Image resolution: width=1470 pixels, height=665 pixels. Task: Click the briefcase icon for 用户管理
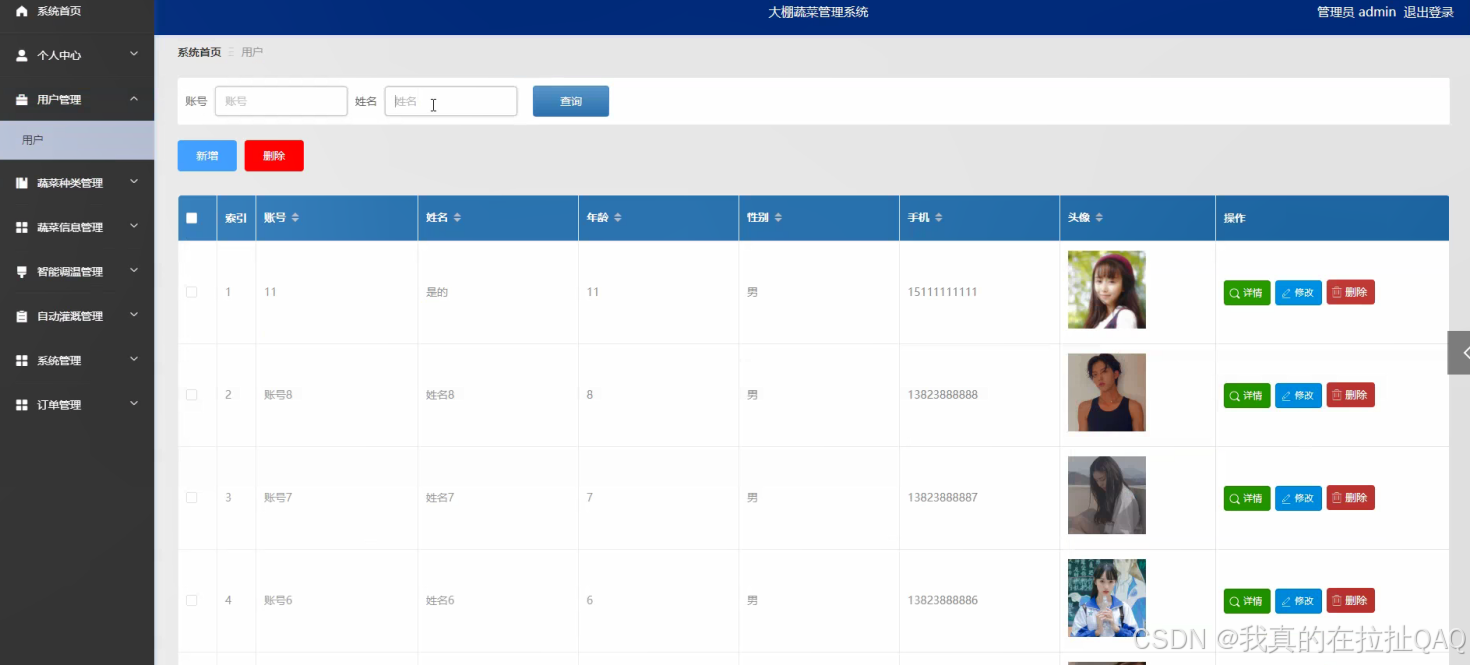(x=22, y=100)
